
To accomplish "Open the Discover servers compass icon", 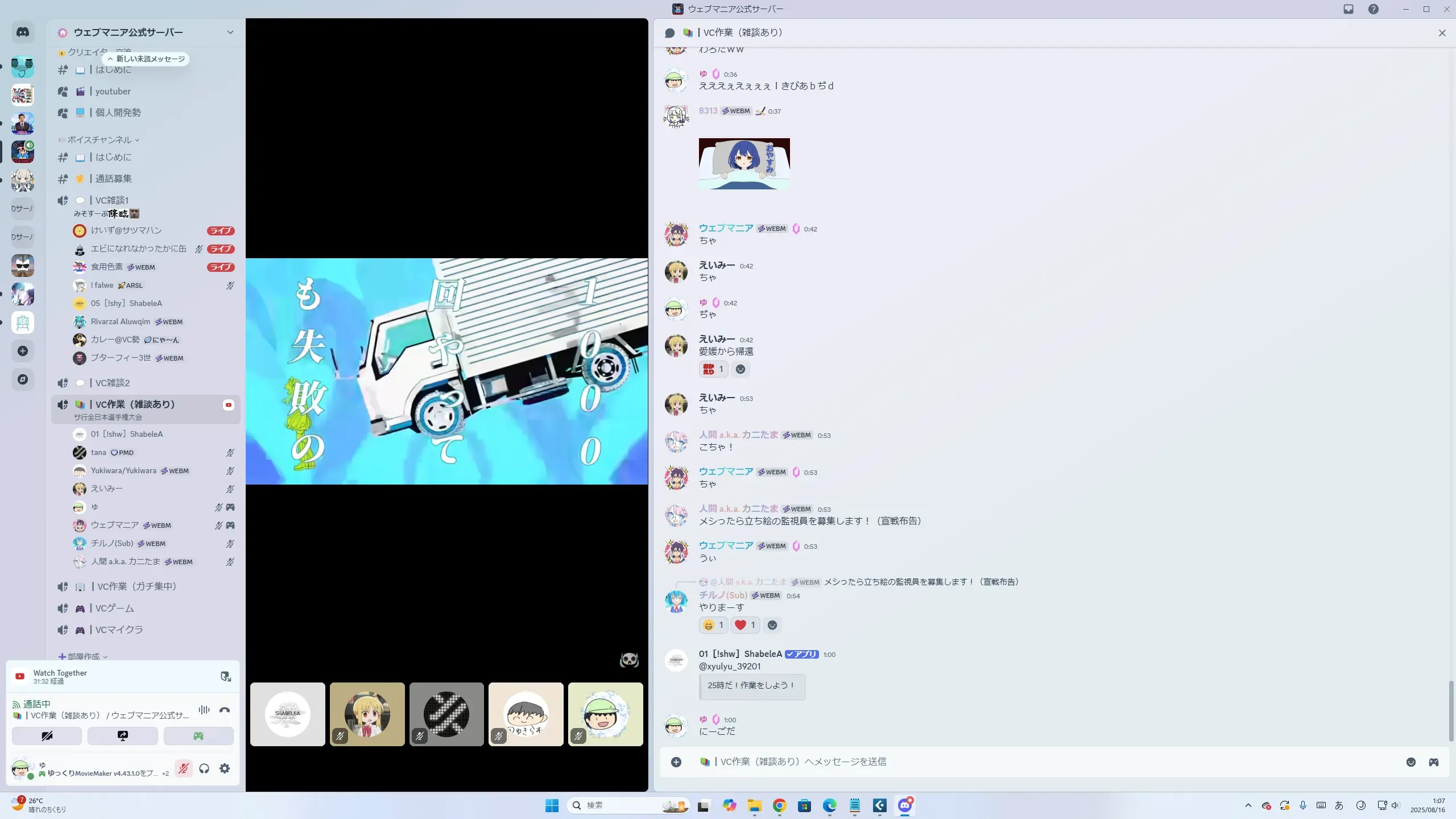I will click(x=23, y=379).
